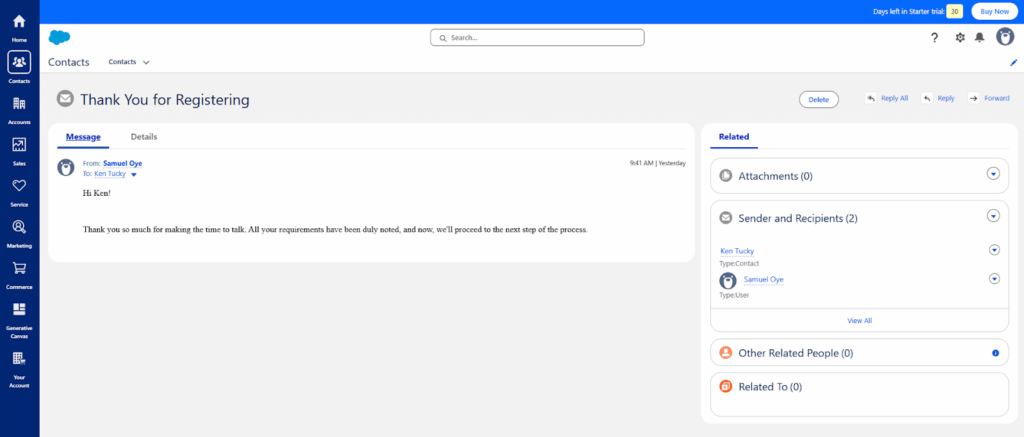Open Sender and Recipients dropdown menu
Screen dimensions: 1024x437
tap(993, 215)
